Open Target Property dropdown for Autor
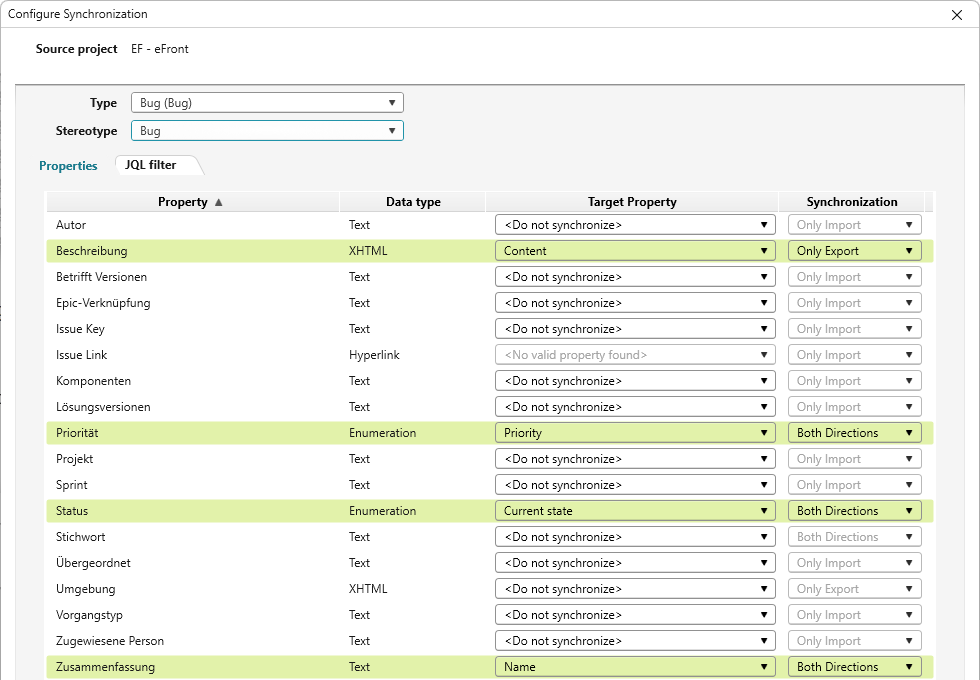This screenshot has height=680, width=980. (635, 225)
